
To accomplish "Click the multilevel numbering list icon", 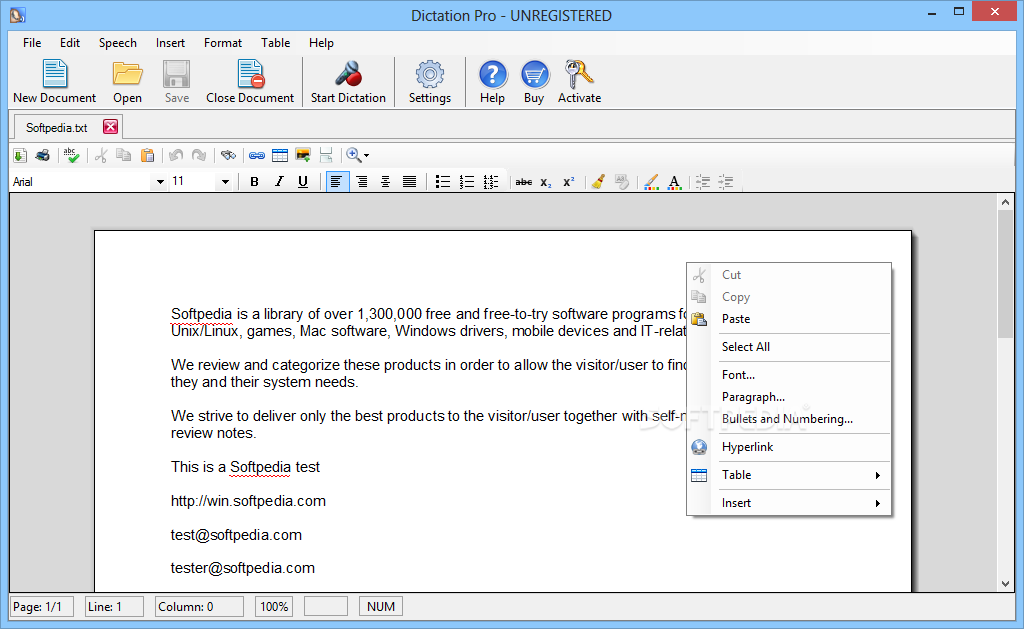I will tap(491, 182).
